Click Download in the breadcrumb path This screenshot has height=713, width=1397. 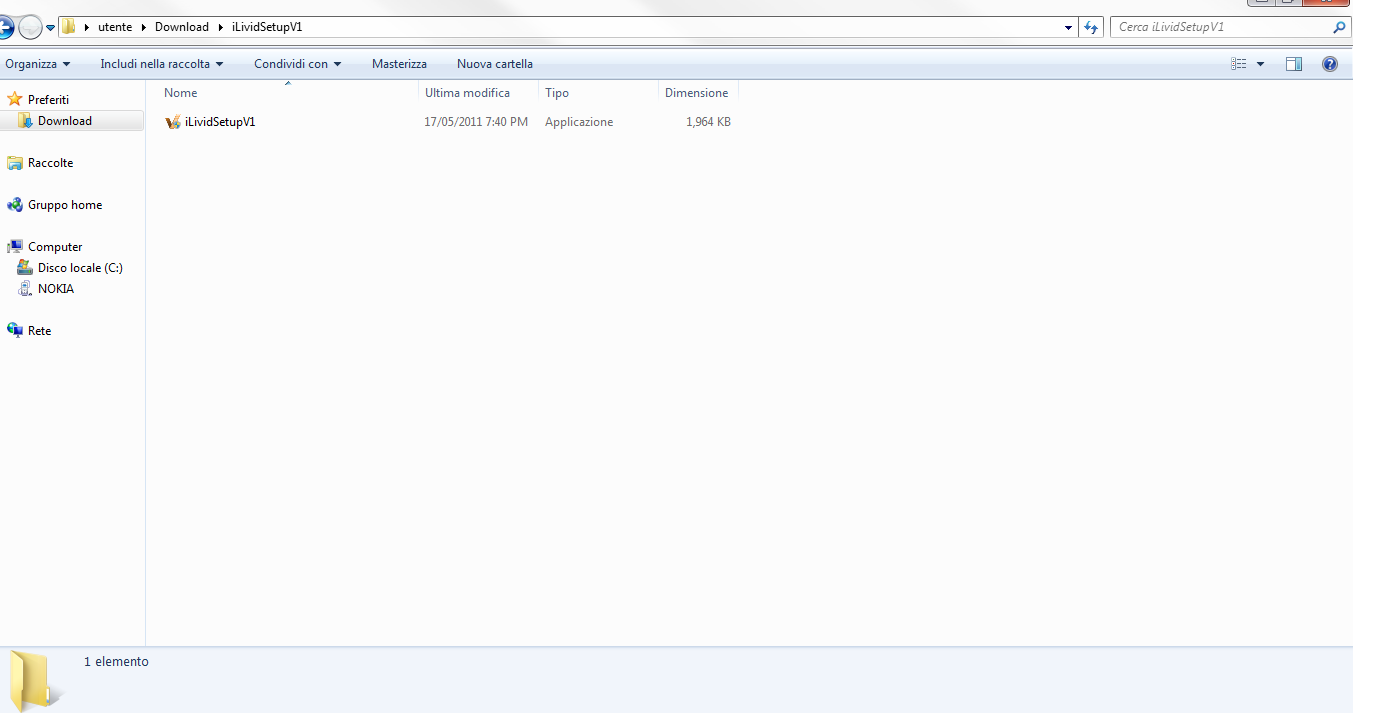tap(182, 27)
